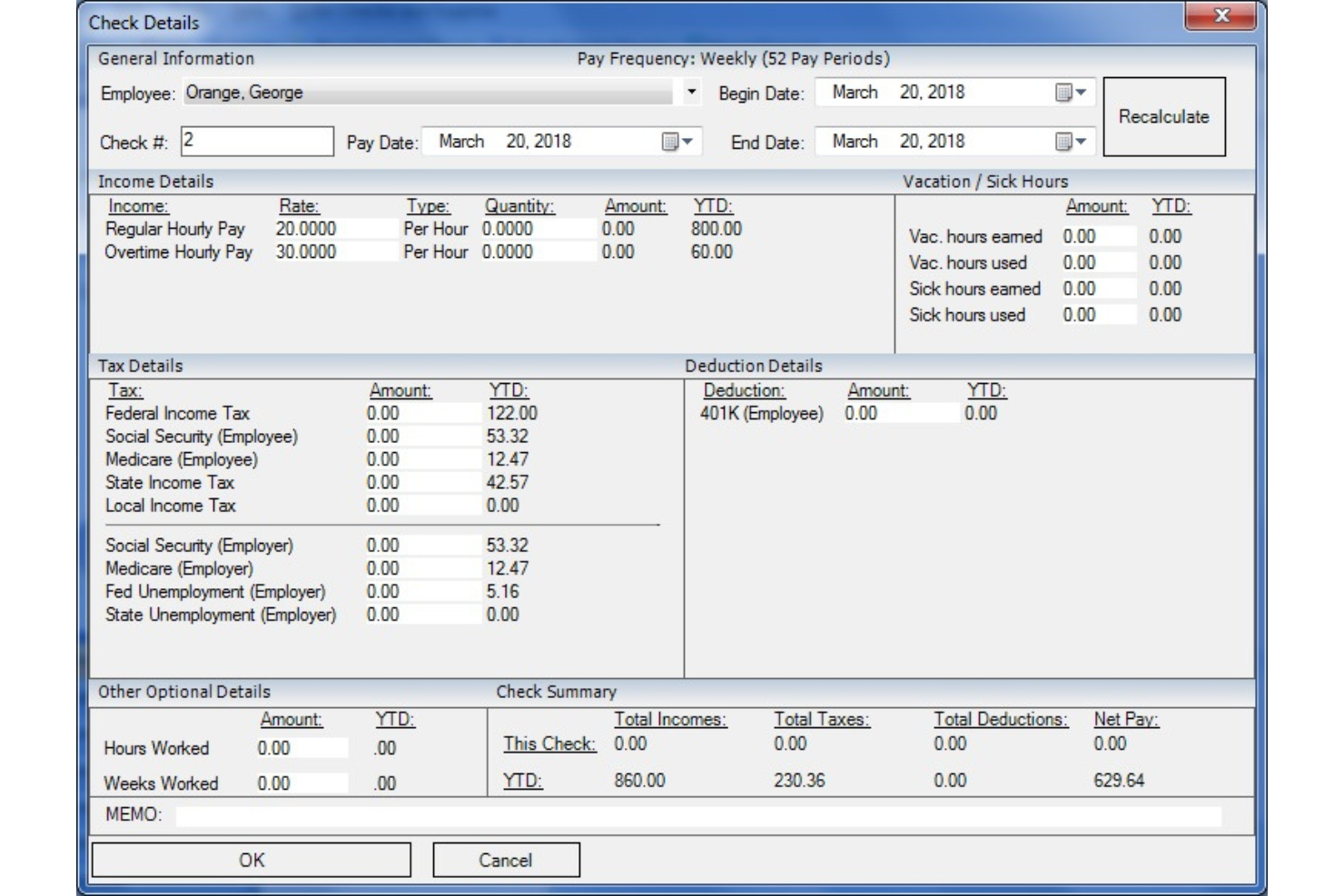Open the End Date calendar picker
Image resolution: width=1344 pixels, height=896 pixels.
(x=1072, y=142)
